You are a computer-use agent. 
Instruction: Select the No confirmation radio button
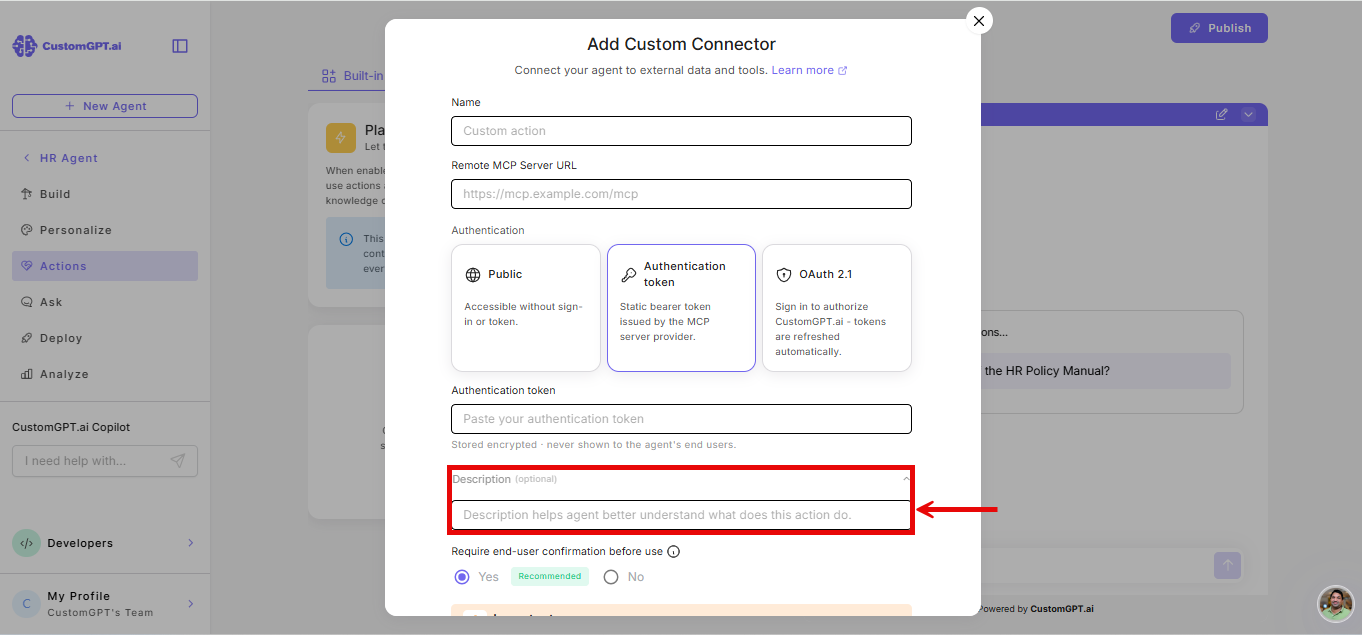tap(611, 577)
